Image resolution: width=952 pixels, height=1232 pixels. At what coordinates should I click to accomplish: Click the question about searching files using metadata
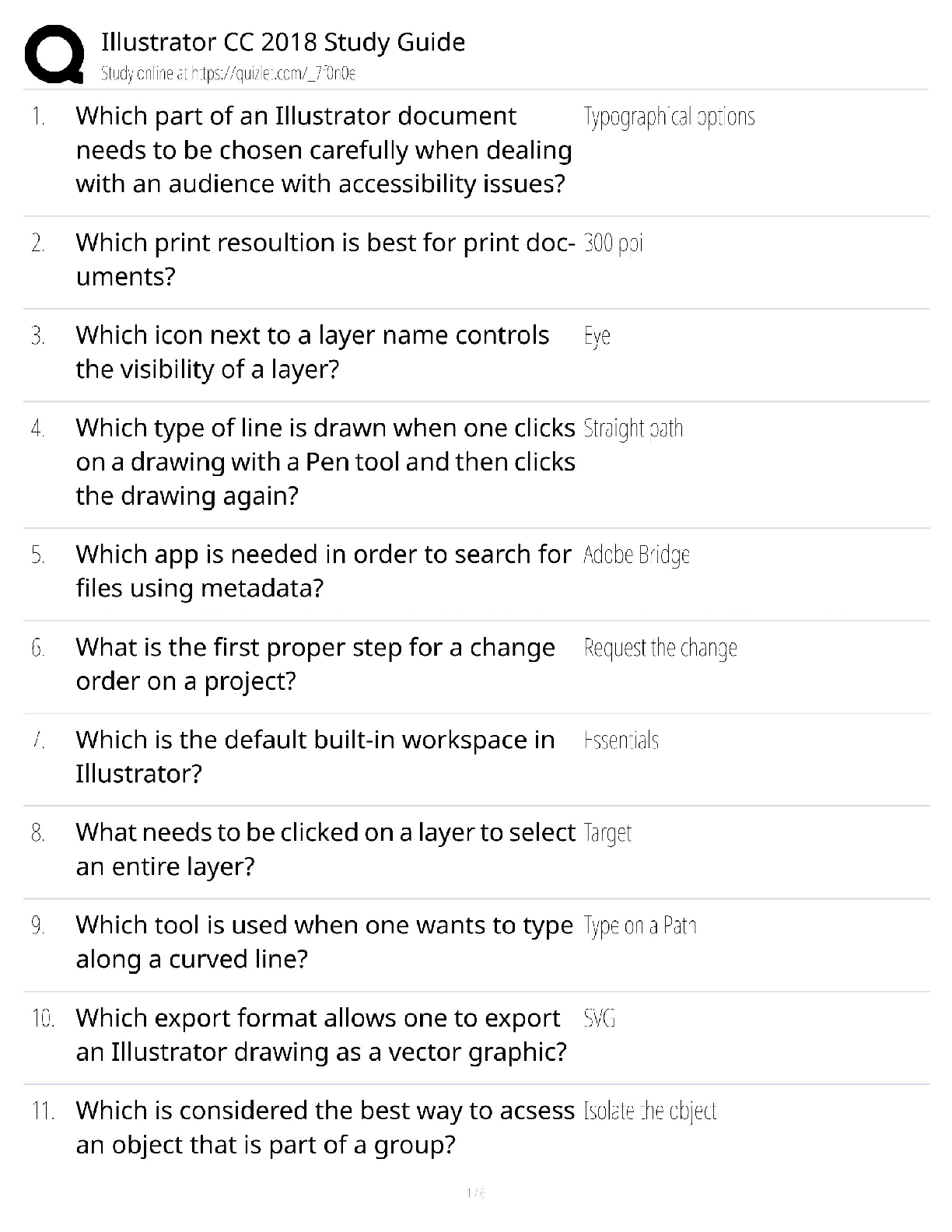323,571
